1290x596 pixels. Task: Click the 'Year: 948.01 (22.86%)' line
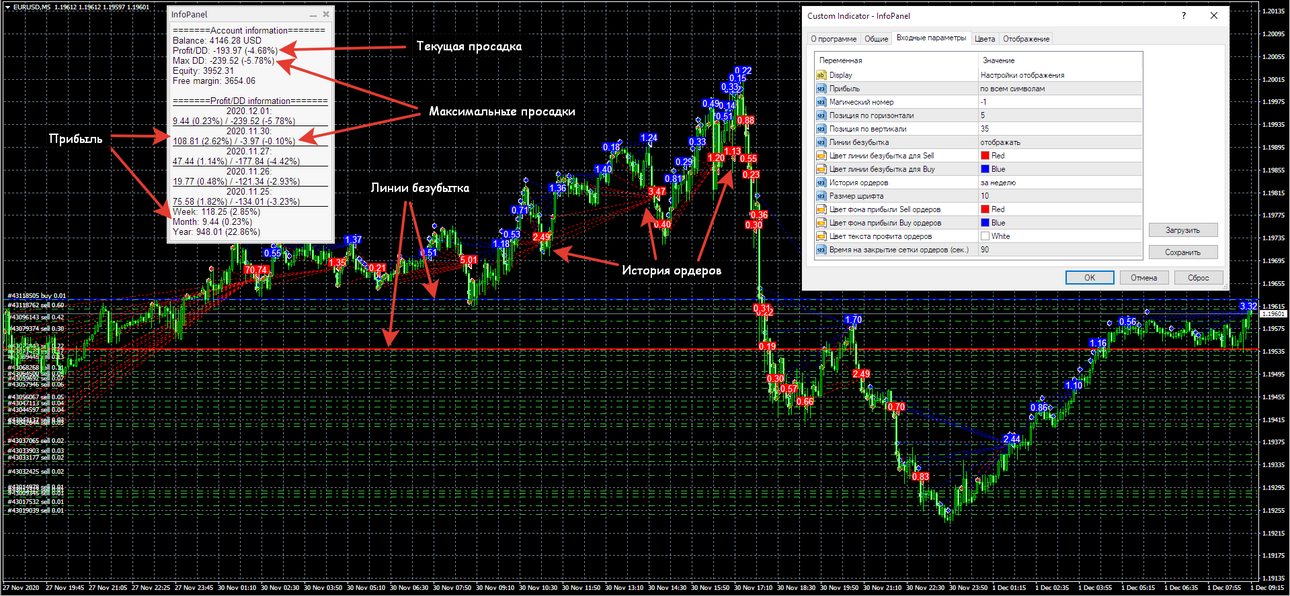pos(217,232)
